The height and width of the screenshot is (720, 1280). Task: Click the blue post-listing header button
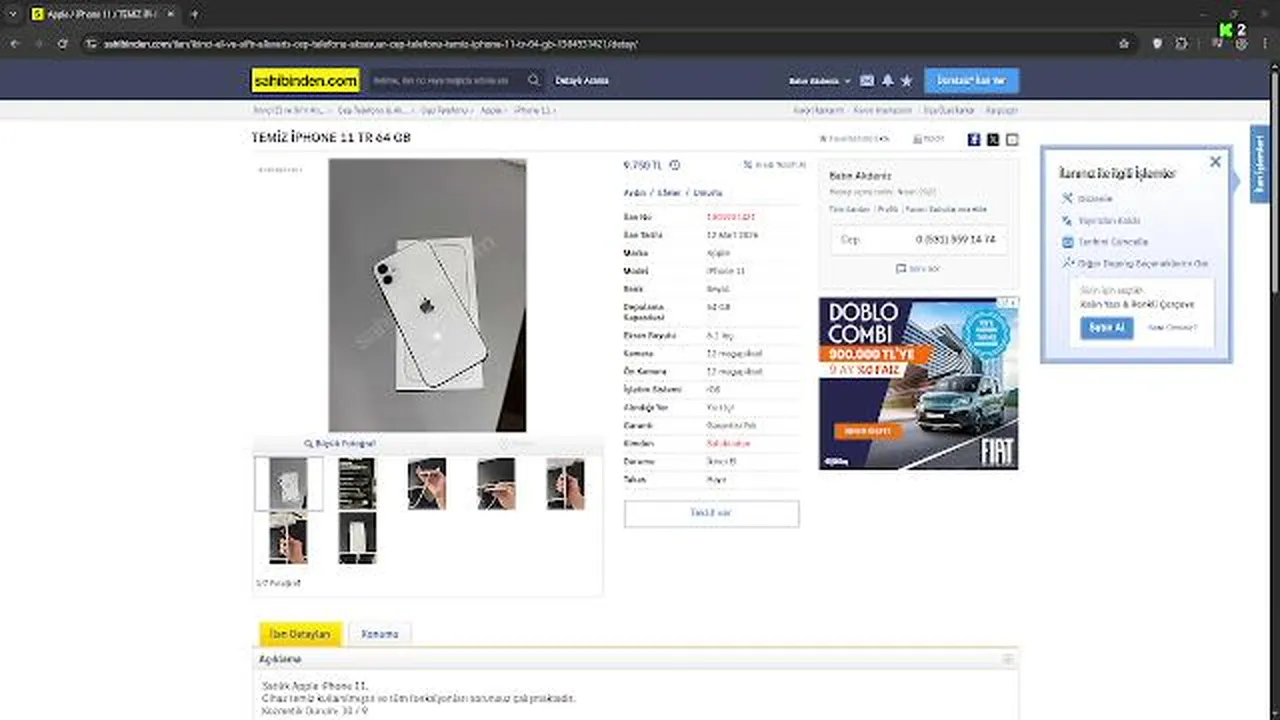[x=971, y=81]
